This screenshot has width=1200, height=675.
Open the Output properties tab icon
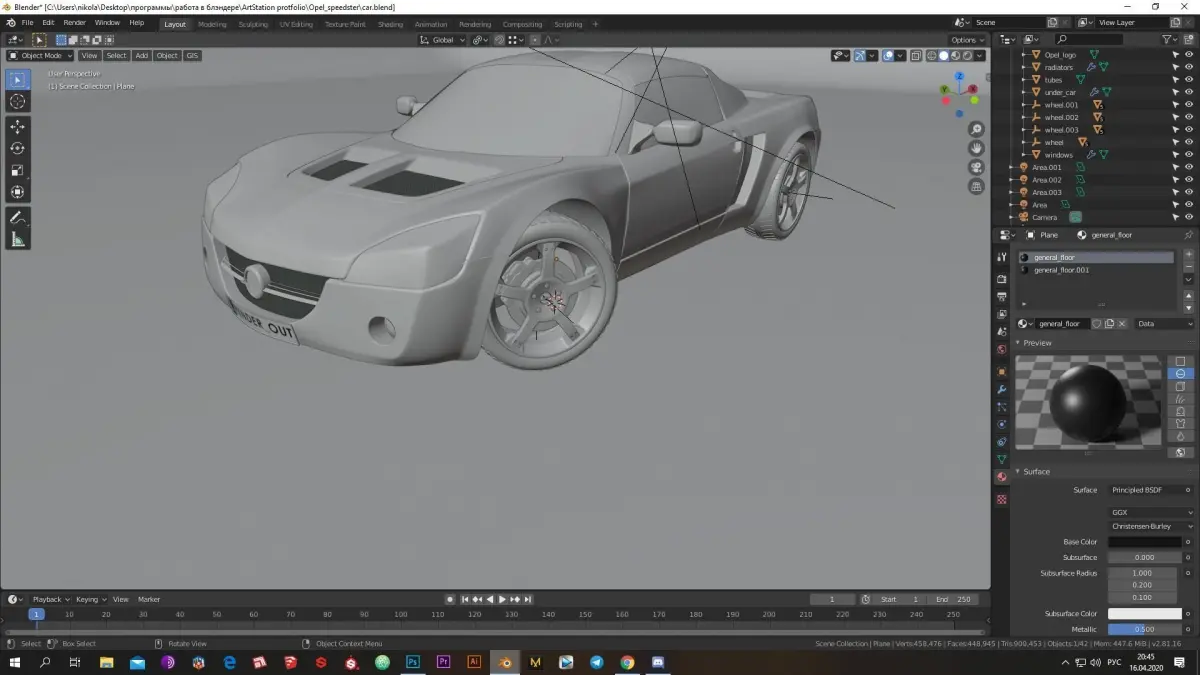[1002, 297]
